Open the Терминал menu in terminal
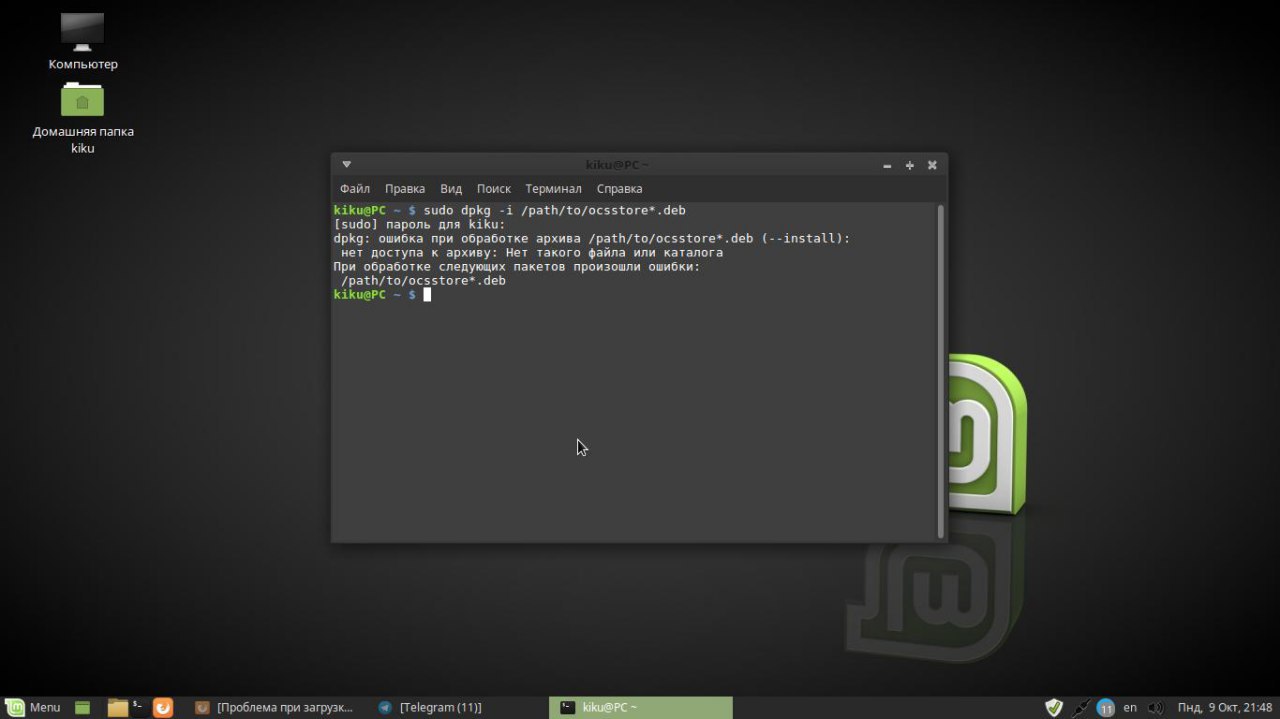This screenshot has height=719, width=1280. pyautogui.click(x=553, y=189)
